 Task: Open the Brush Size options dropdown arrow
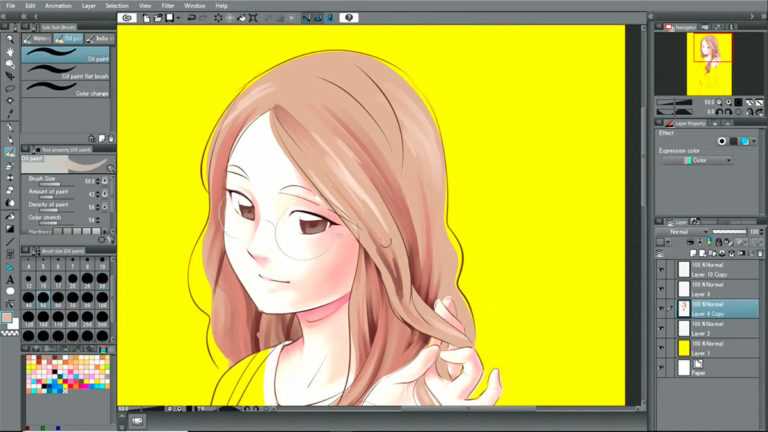103,181
